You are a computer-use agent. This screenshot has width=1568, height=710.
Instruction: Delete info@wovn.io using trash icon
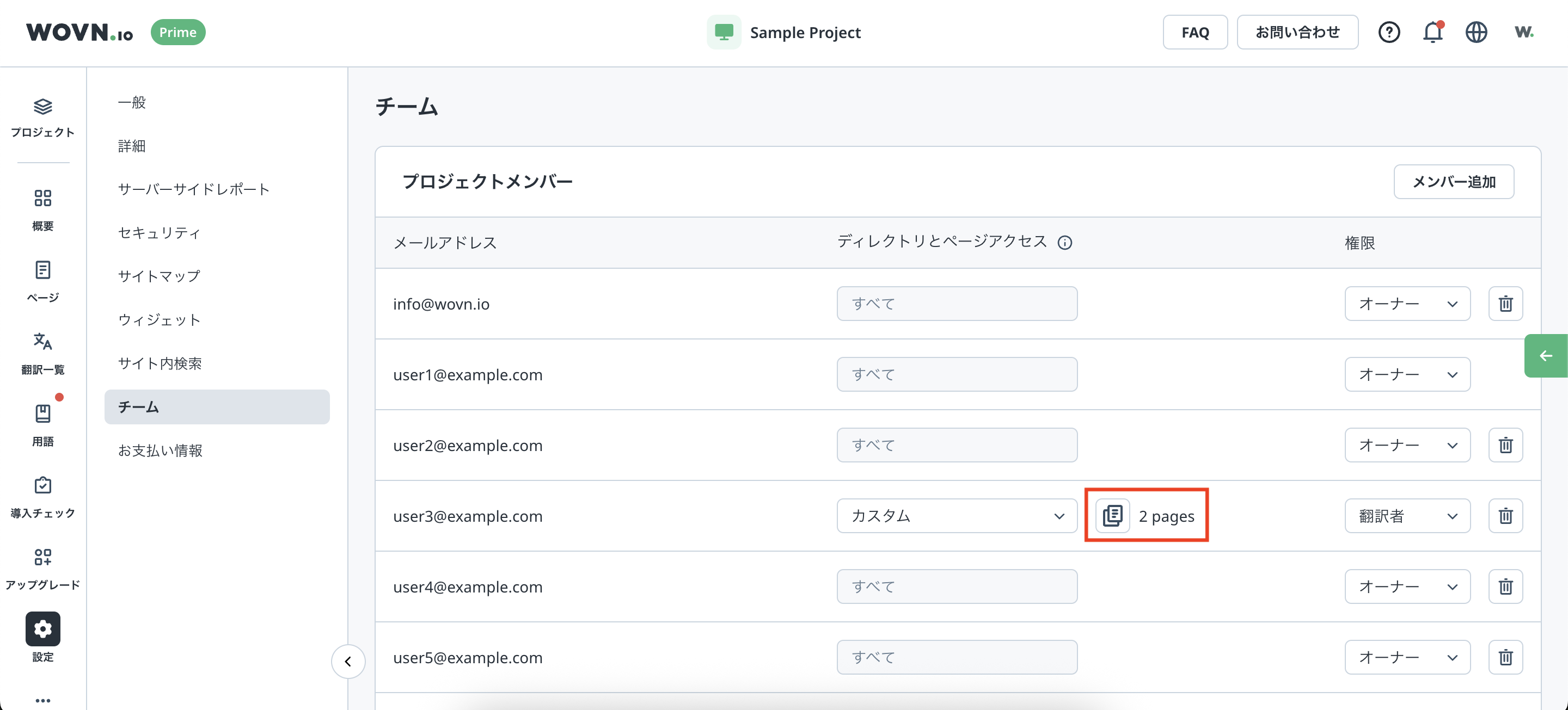coord(1505,304)
